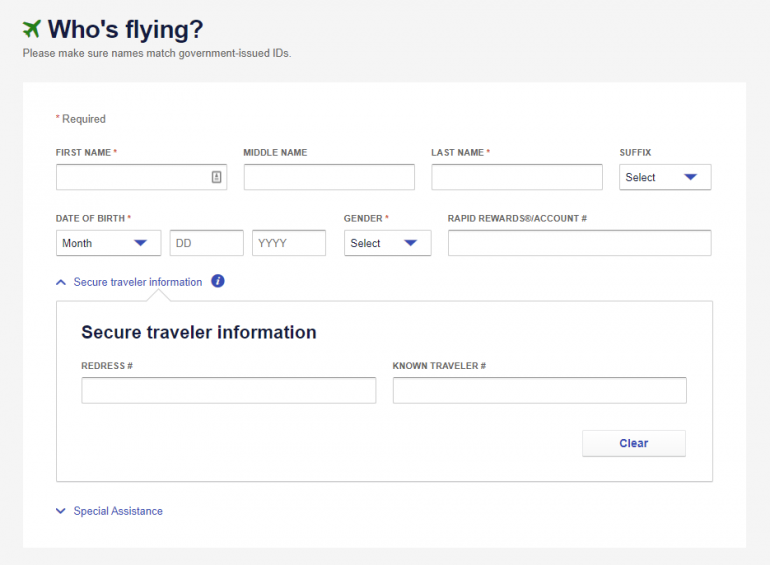Open the Suffix Select dropdown
770x565 pixels.
pyautogui.click(x=664, y=177)
